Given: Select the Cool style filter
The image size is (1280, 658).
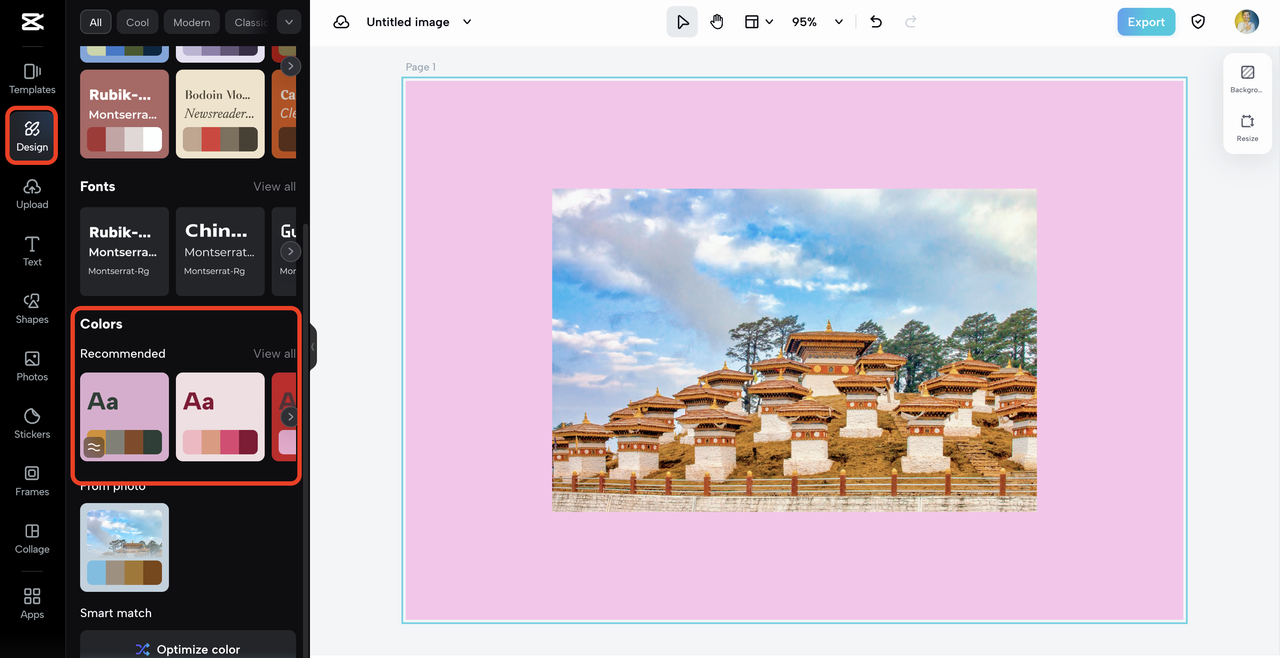Looking at the screenshot, I should 138,22.
